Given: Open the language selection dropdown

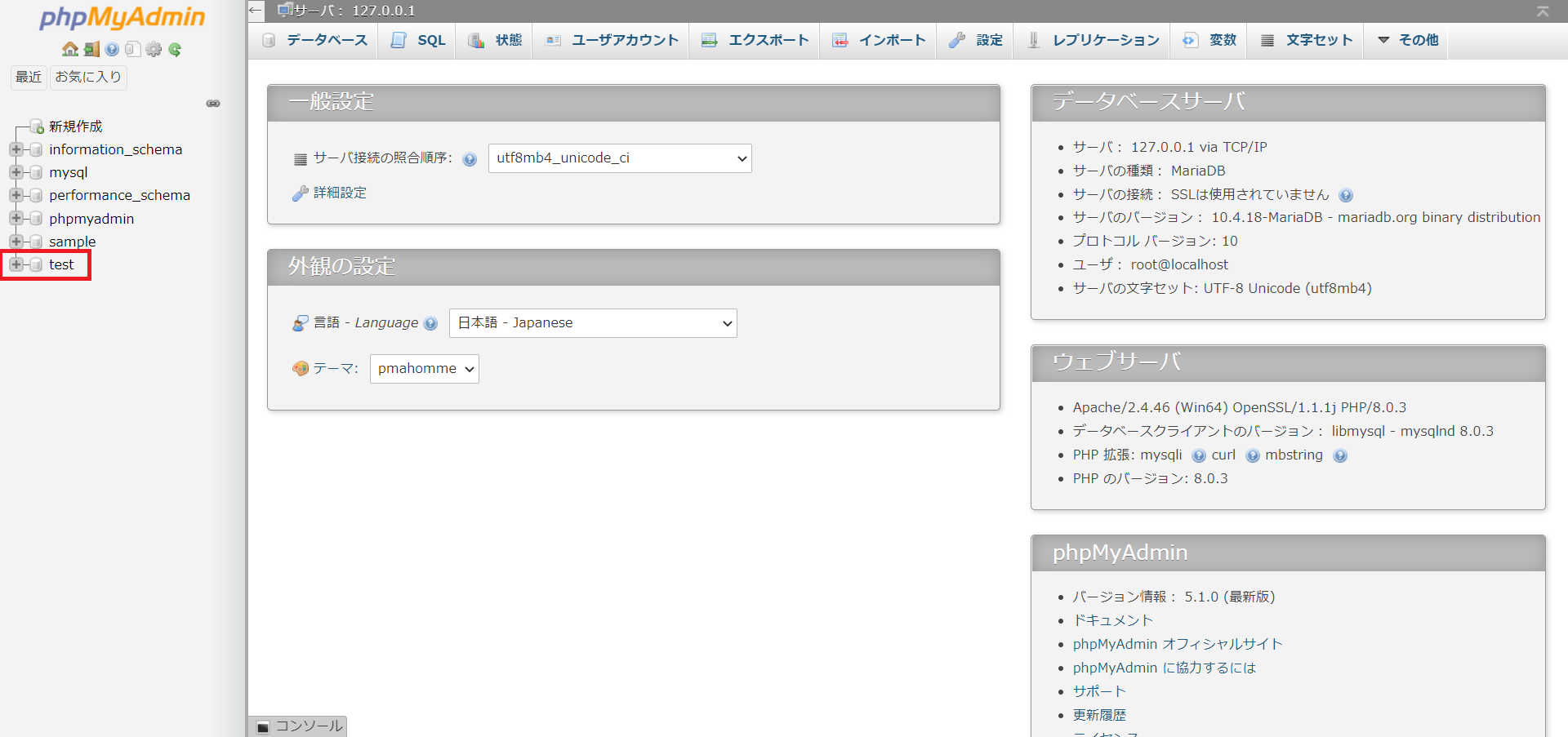Looking at the screenshot, I should [593, 323].
